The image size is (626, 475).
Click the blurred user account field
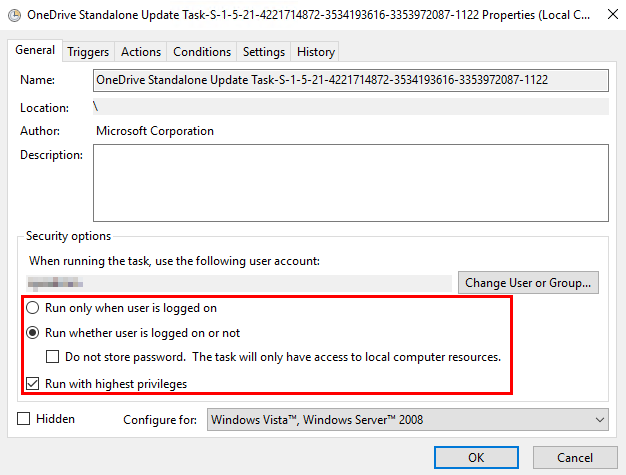point(240,283)
